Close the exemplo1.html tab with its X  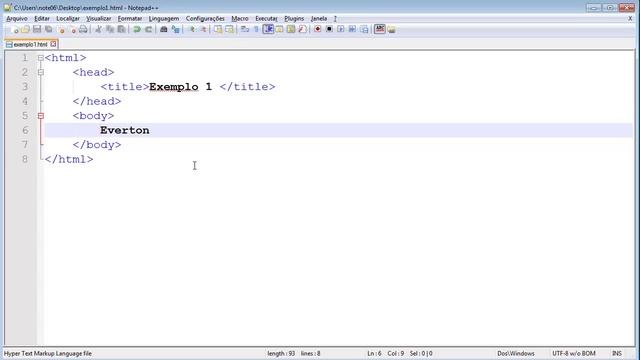tap(53, 44)
